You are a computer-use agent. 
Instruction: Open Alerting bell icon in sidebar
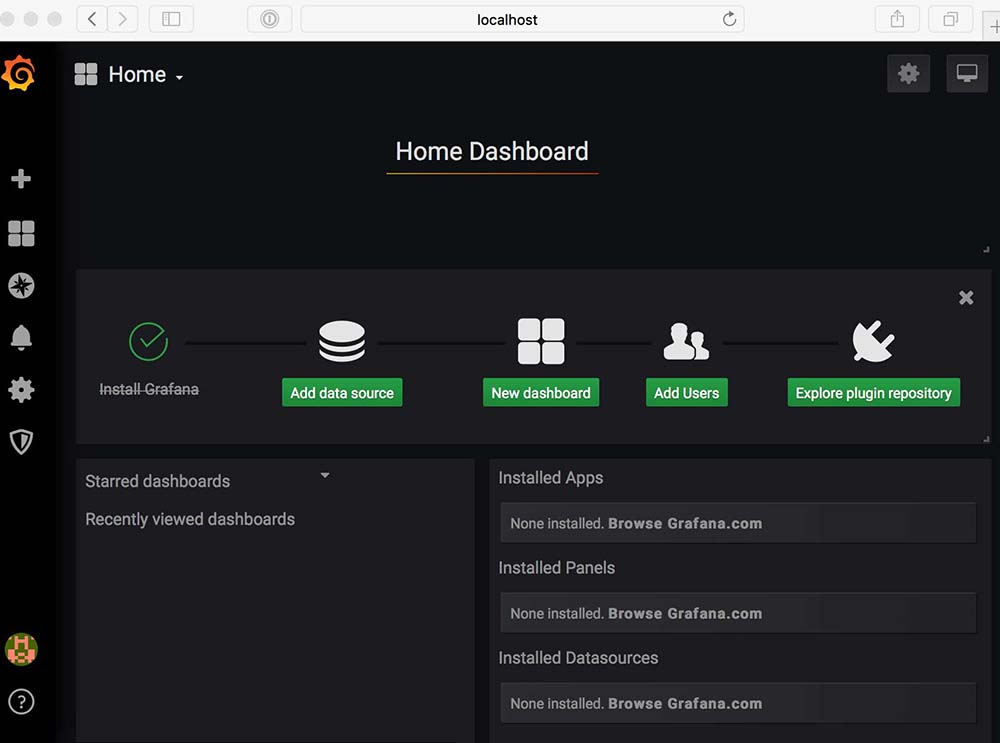point(21,338)
